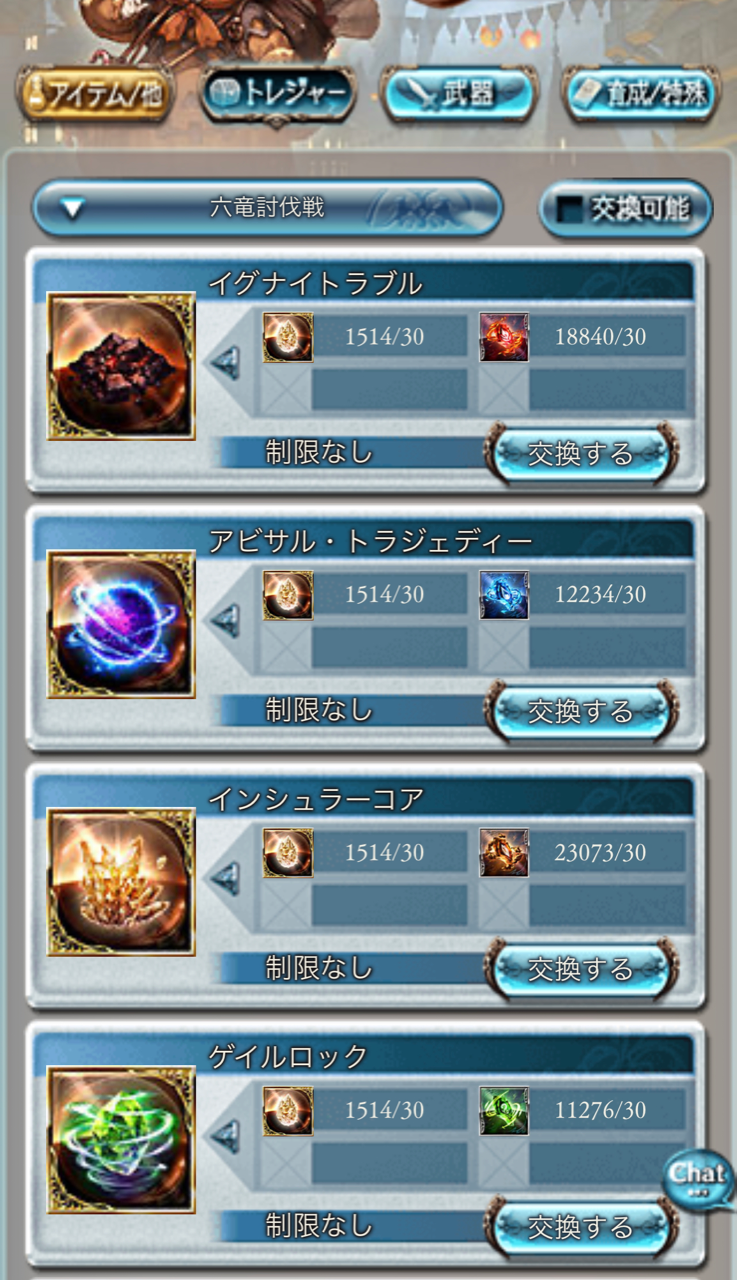Viewport: 738px width, 1280px height.
Task: Tap the blue water material icon showing 12234/30
Action: coord(504,595)
